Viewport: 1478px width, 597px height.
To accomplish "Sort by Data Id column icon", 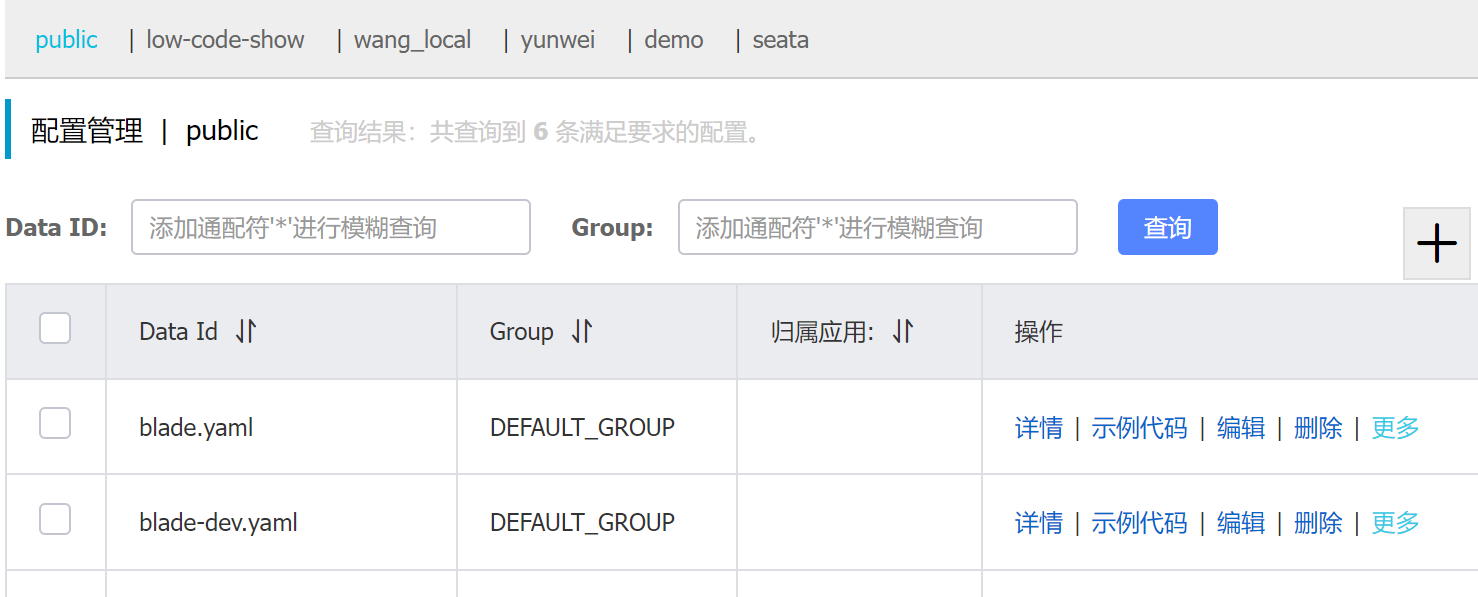I will click(246, 332).
